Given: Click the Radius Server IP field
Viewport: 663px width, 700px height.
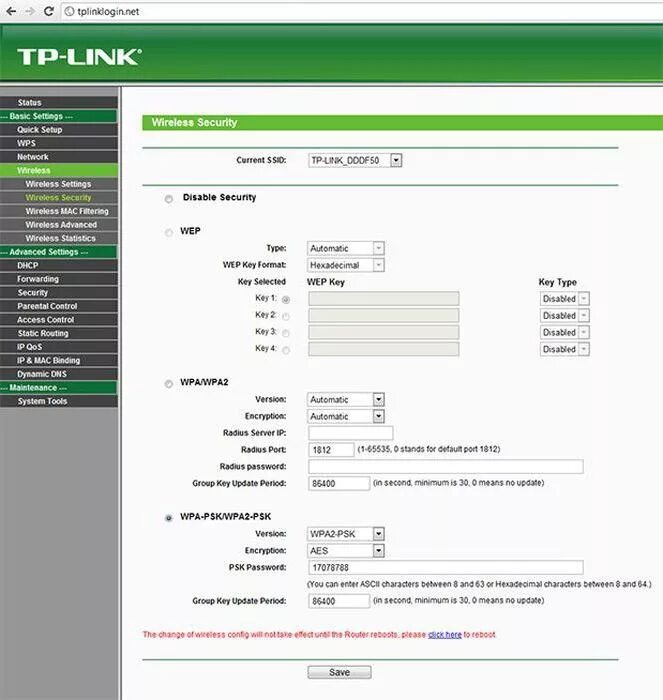Looking at the screenshot, I should click(350, 433).
